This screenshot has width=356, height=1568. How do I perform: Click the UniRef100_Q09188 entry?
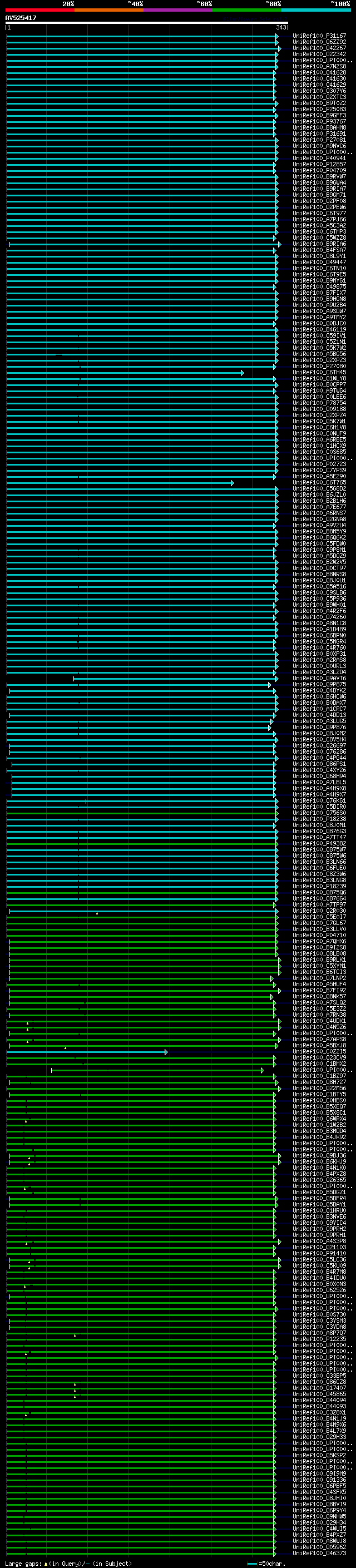pyautogui.click(x=319, y=409)
